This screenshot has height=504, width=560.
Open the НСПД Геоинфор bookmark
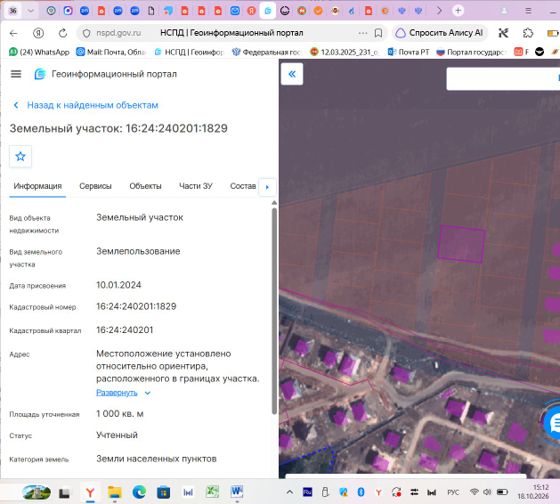(189, 52)
